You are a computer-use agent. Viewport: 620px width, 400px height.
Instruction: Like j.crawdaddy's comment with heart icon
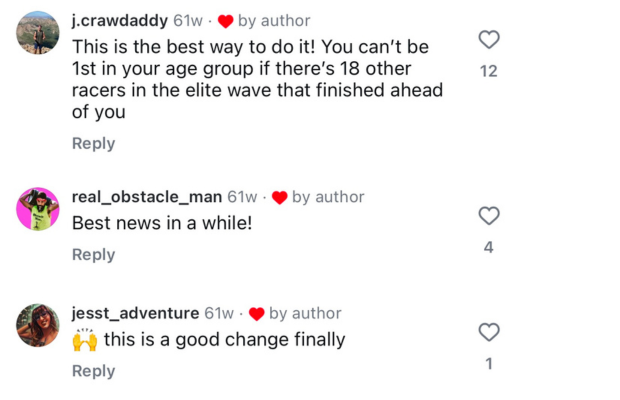489,40
